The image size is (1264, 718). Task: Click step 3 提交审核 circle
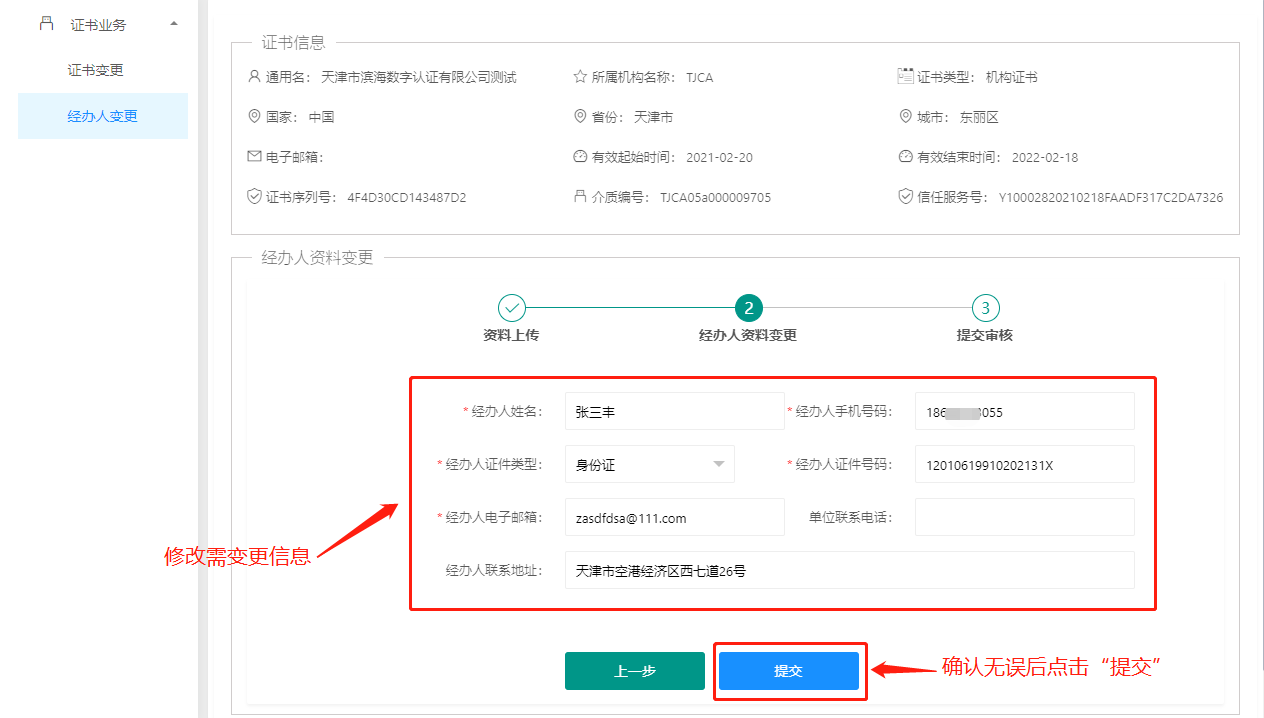pyautogui.click(x=985, y=308)
